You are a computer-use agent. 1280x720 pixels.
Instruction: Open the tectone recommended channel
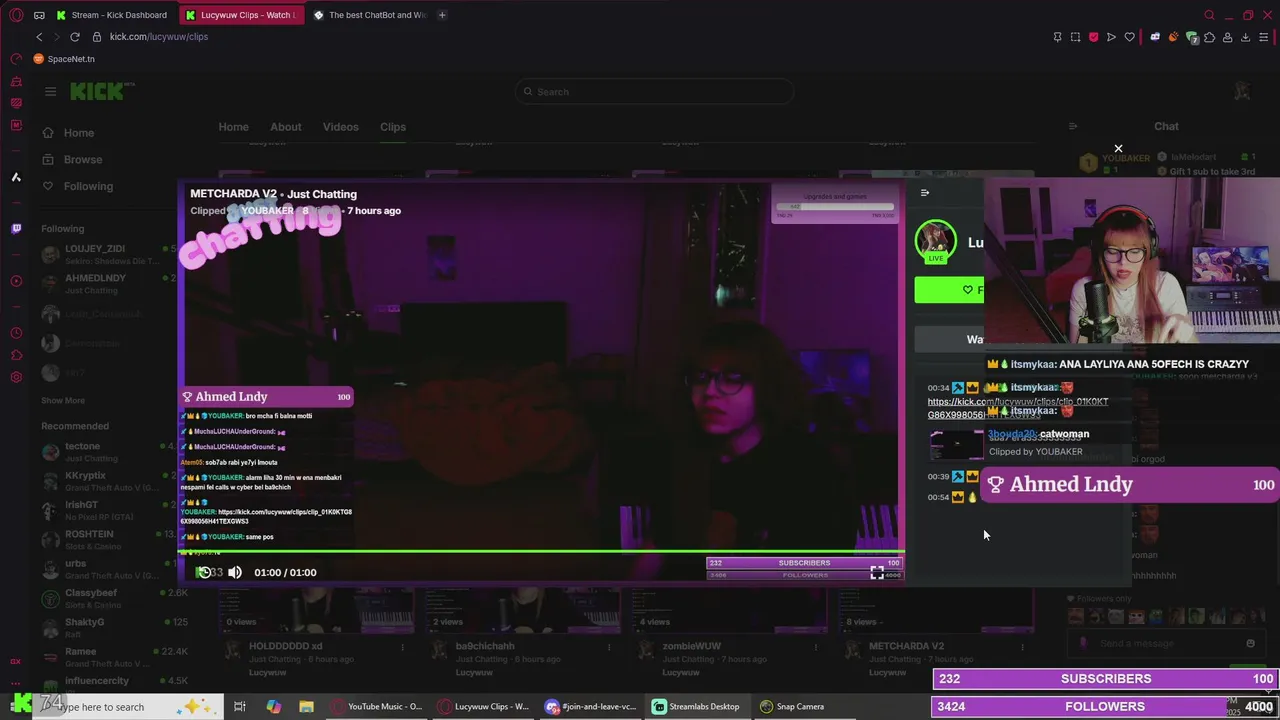108,452
